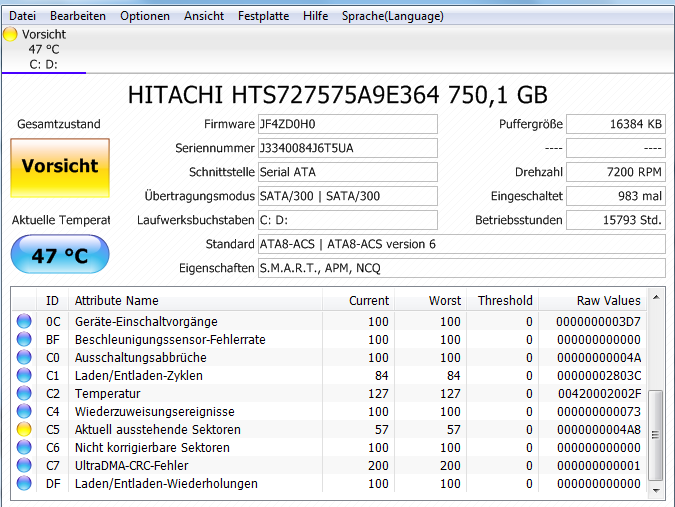Click the blue status icon of row C7
This screenshot has width=675, height=507.
(x=24, y=466)
